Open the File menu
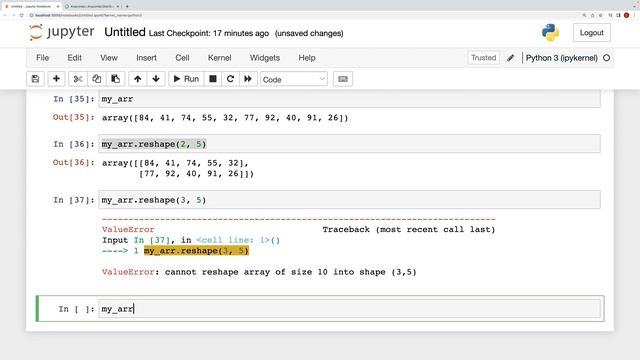640x360 pixels. [42, 58]
